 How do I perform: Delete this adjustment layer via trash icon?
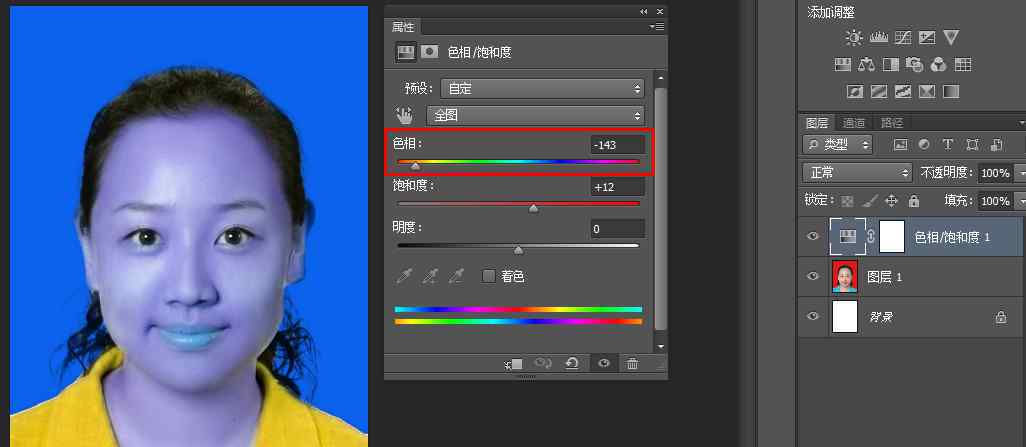pos(632,364)
